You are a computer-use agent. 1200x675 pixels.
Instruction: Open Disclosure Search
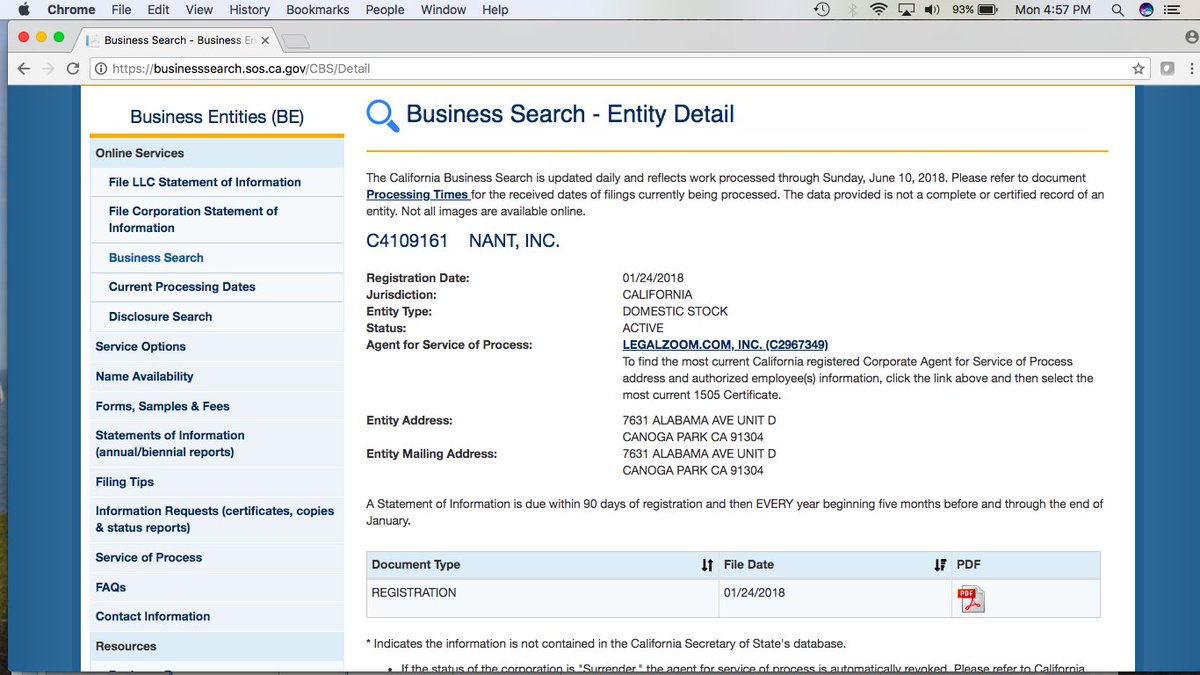(160, 316)
